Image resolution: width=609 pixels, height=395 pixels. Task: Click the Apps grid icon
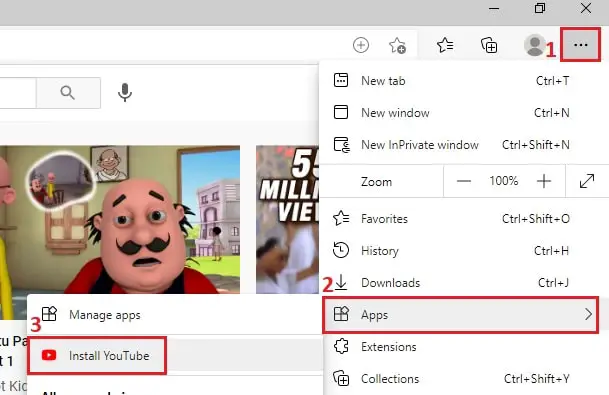(341, 314)
